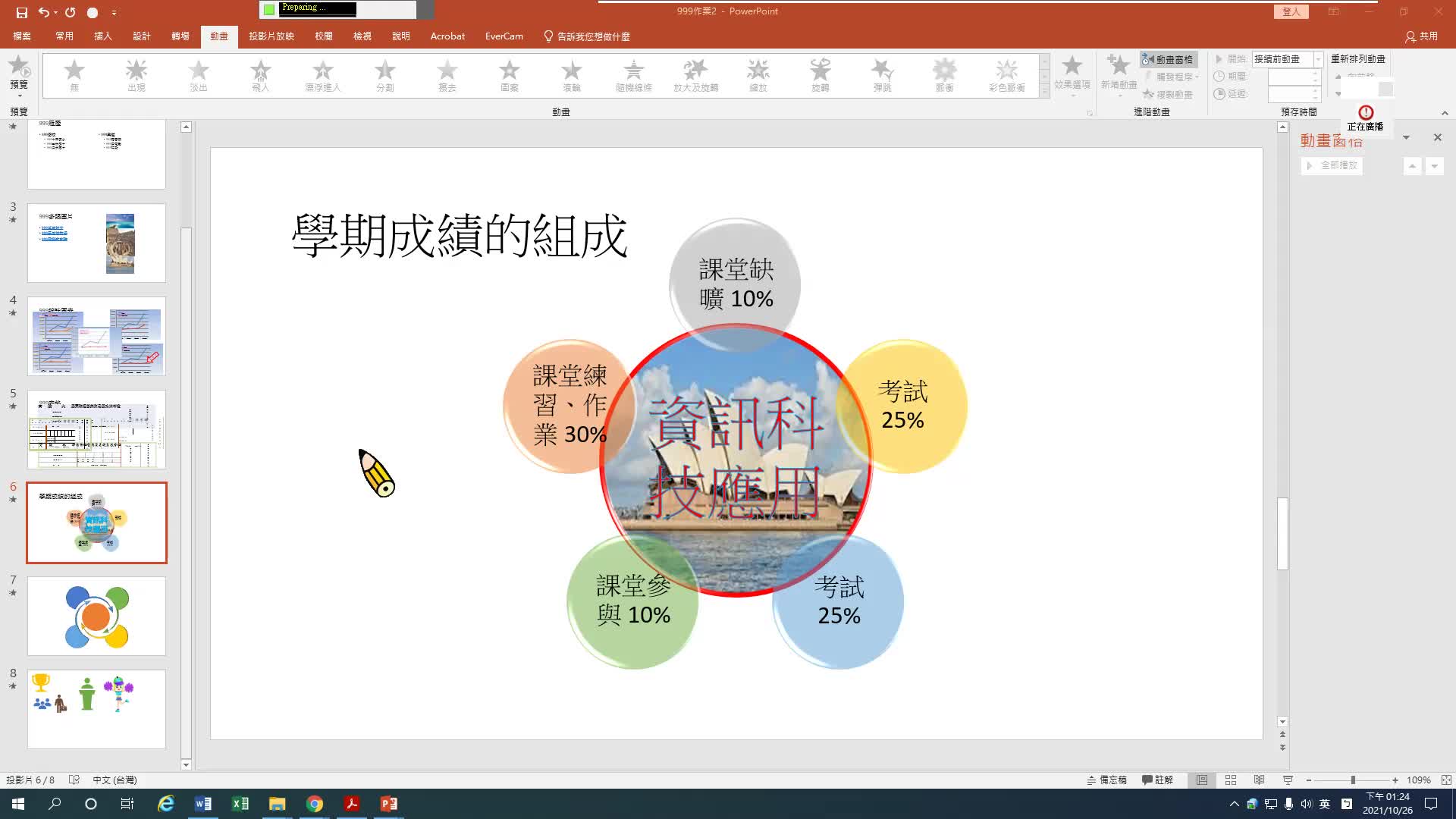1456x819 pixels.
Task: Select the 縮放 (Zoom) animation effect
Action: [758, 76]
